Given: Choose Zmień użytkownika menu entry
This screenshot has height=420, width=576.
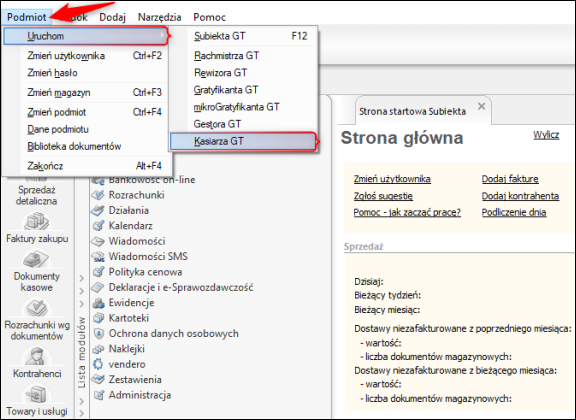Looking at the screenshot, I should [x=85, y=56].
